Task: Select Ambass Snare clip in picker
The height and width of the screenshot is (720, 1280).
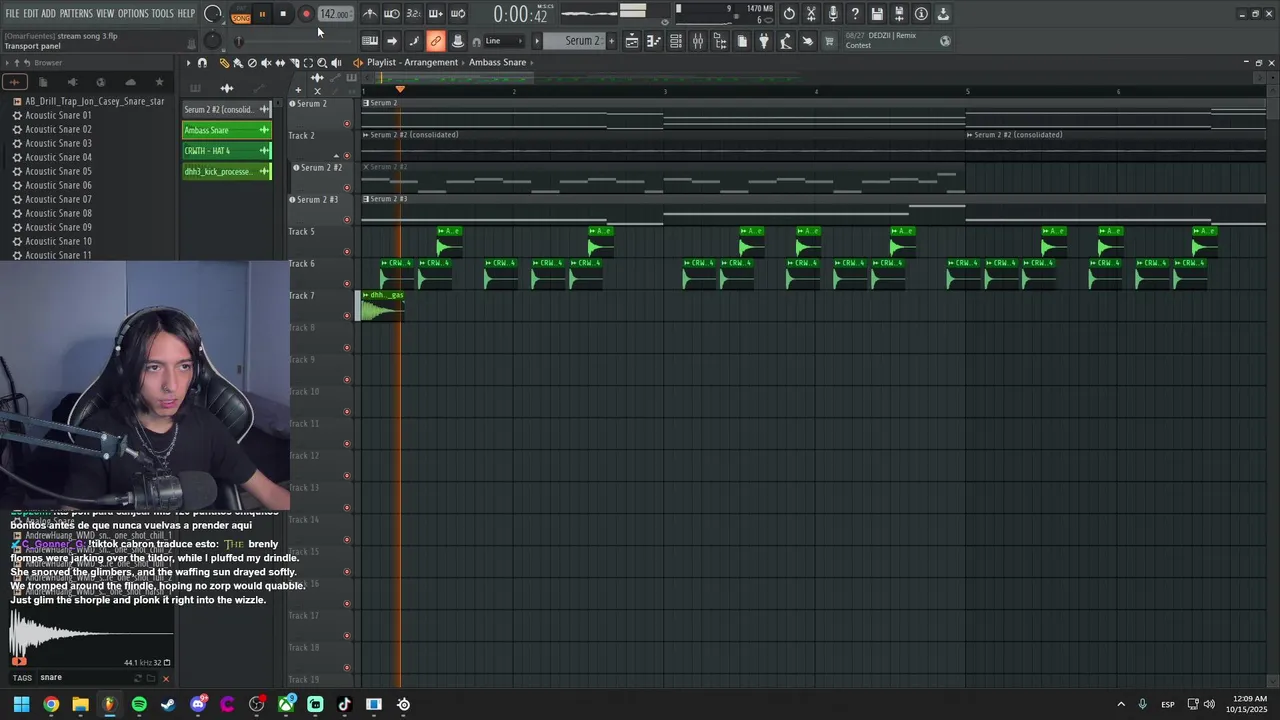Action: tap(227, 130)
